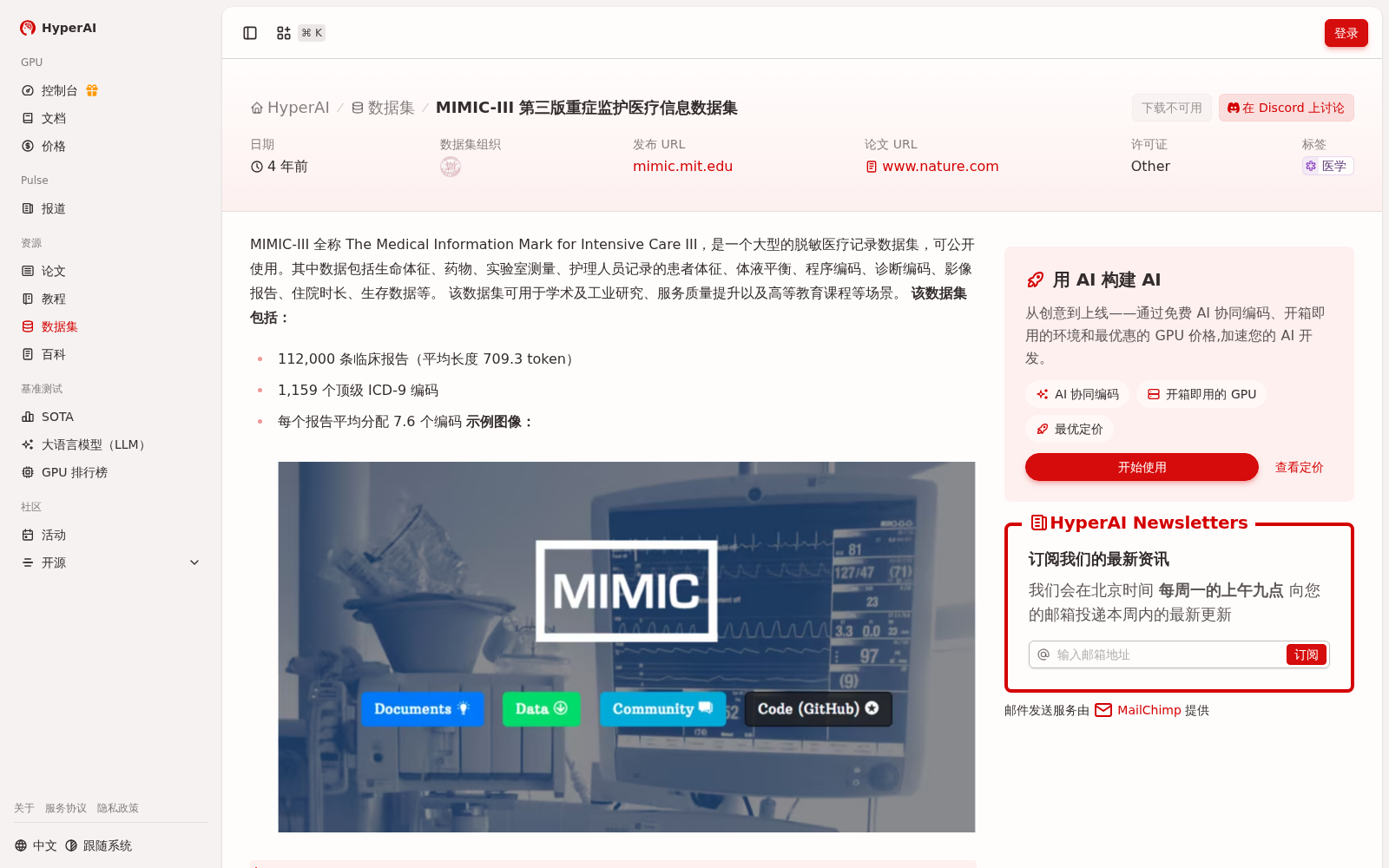Open the command search icon
Screen dimensions: 1389x868
(284, 33)
